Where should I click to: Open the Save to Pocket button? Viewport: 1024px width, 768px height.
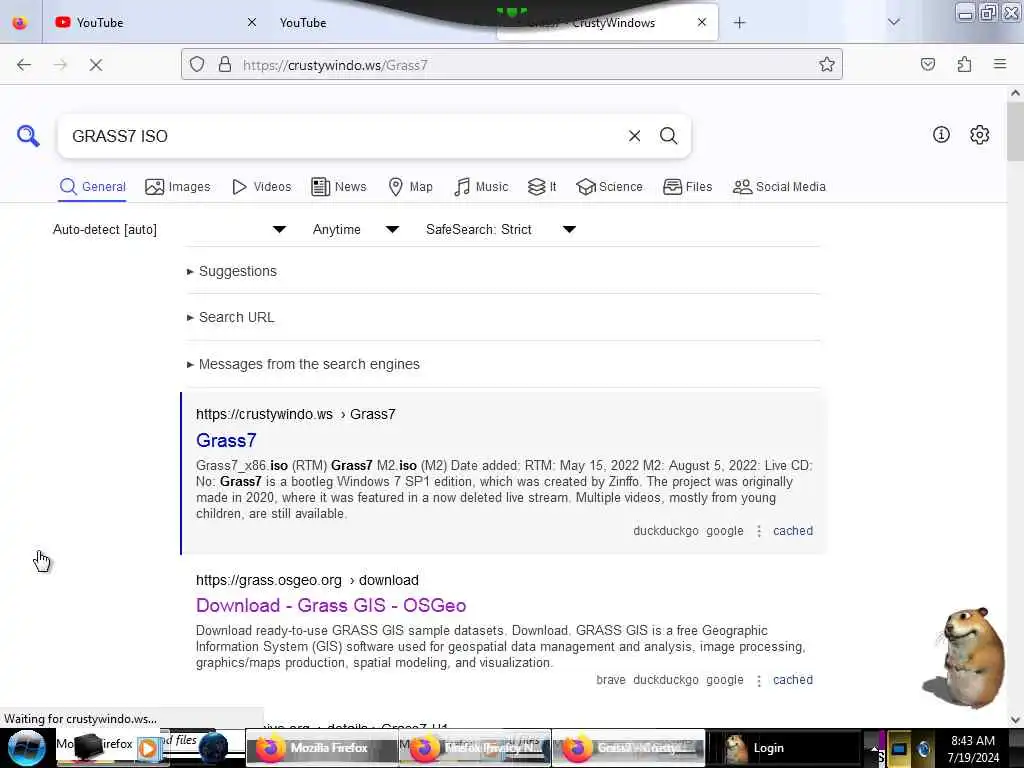pos(927,64)
